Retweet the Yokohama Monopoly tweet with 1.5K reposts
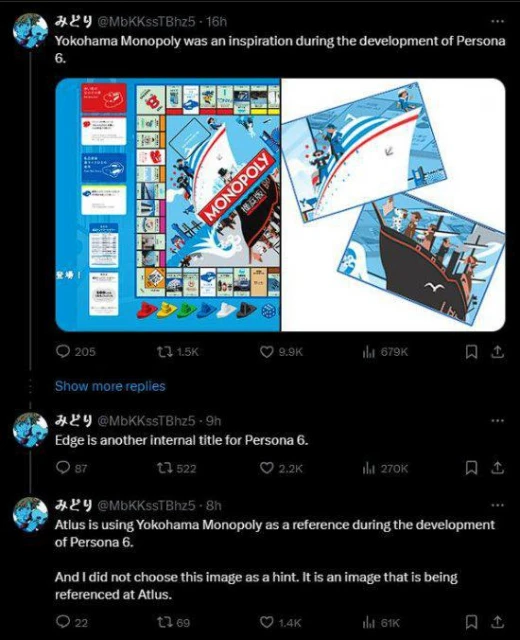 tap(164, 351)
